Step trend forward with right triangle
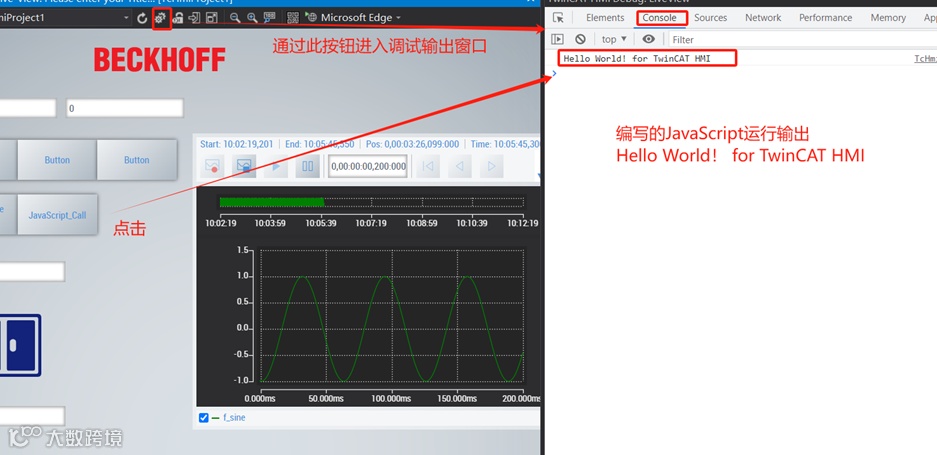Screen dimensions: 937x455 [491, 166]
